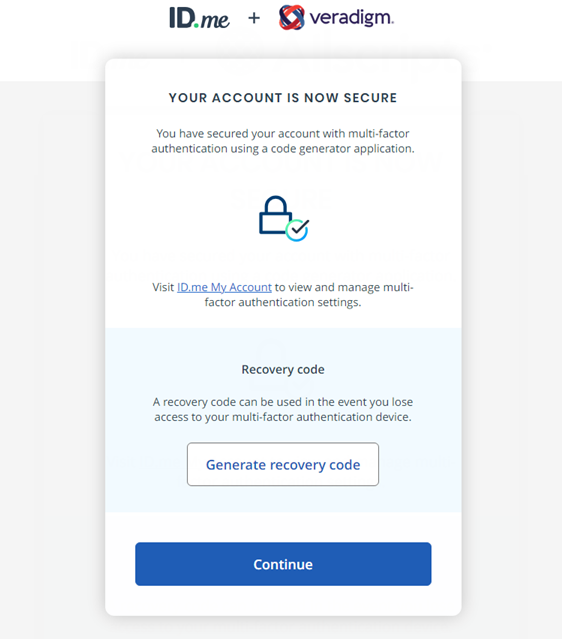
Task: Open the ID.me My Account link
Action: coord(224,287)
